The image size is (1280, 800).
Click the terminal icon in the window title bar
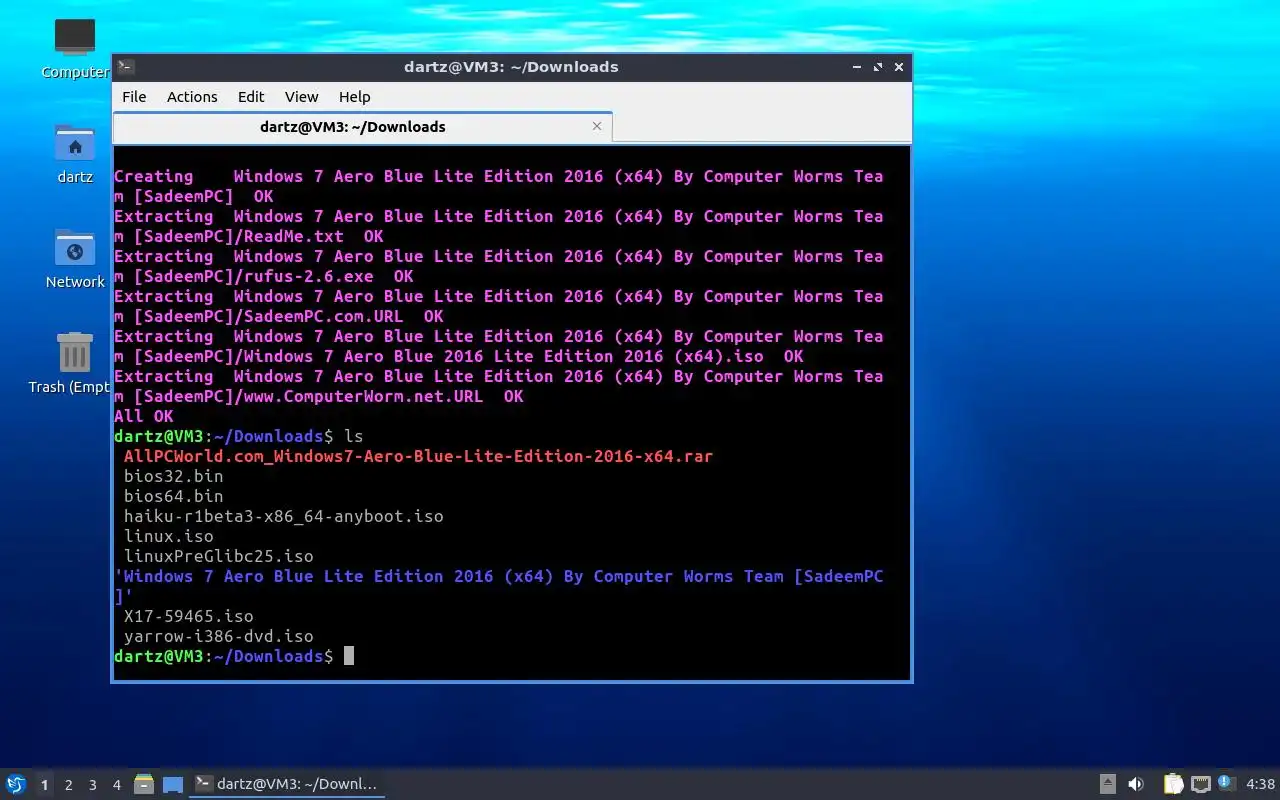tap(126, 67)
